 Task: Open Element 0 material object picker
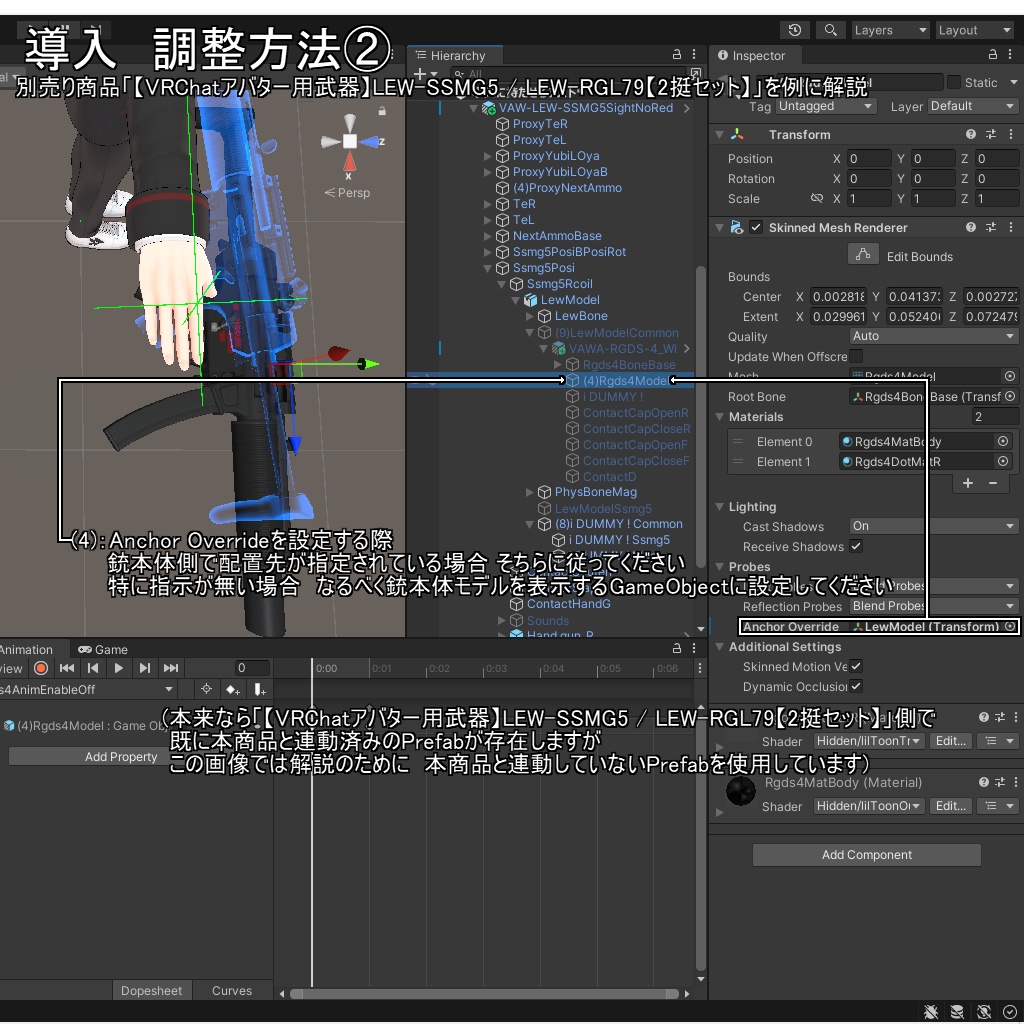[x=1003, y=441]
